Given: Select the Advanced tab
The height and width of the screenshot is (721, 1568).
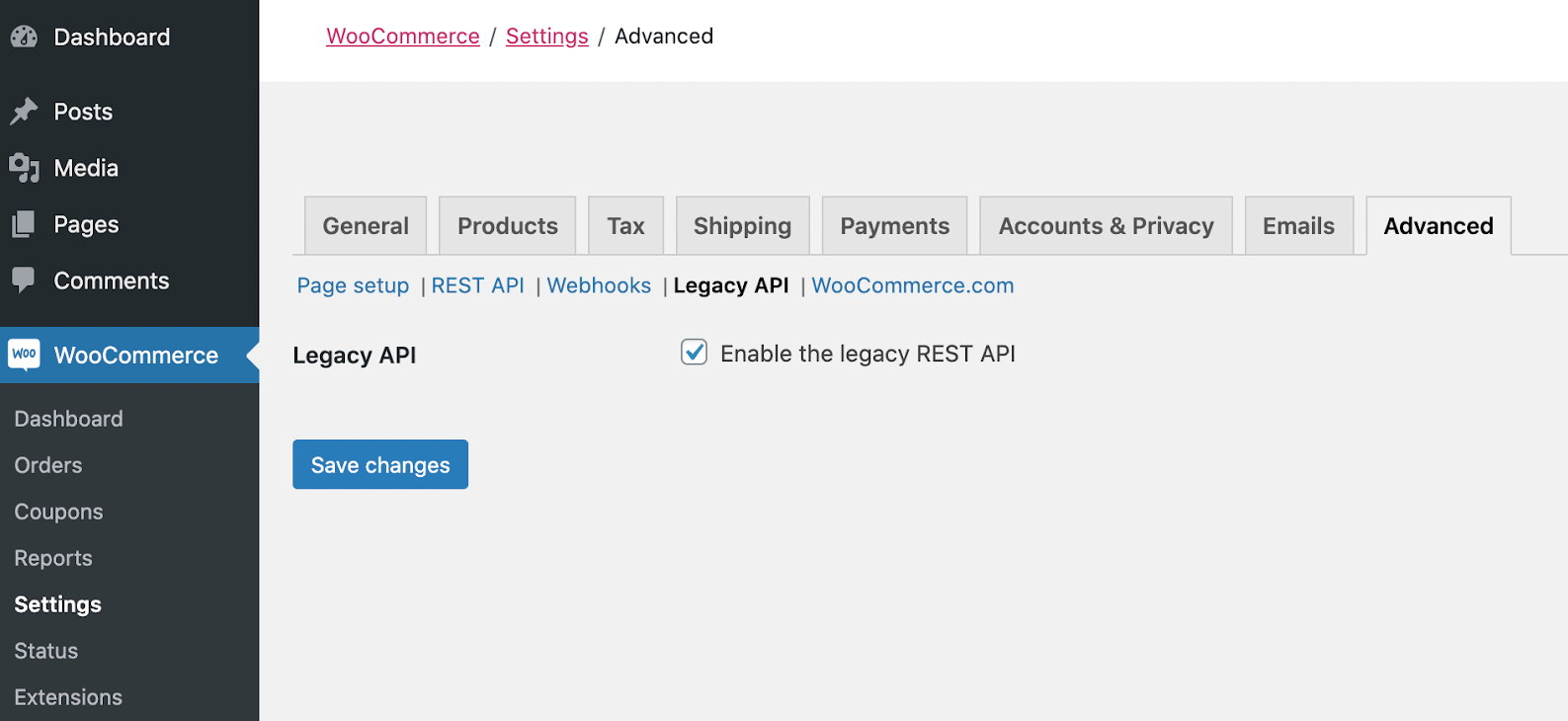Looking at the screenshot, I should (1439, 226).
